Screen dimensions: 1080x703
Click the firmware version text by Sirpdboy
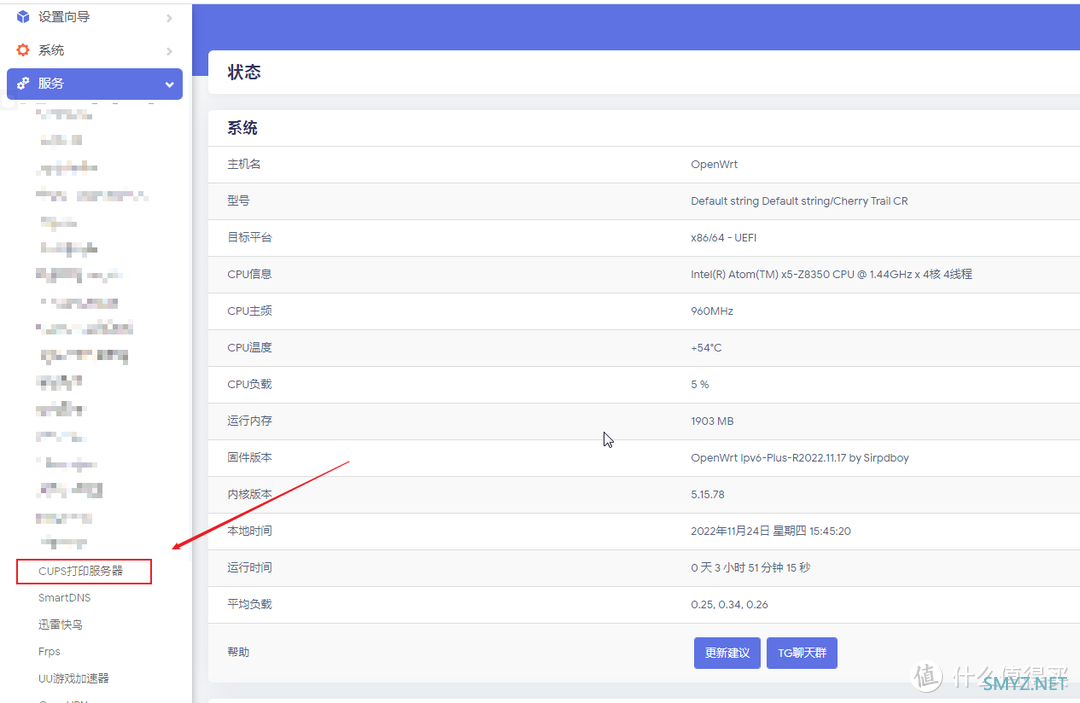[799, 458]
